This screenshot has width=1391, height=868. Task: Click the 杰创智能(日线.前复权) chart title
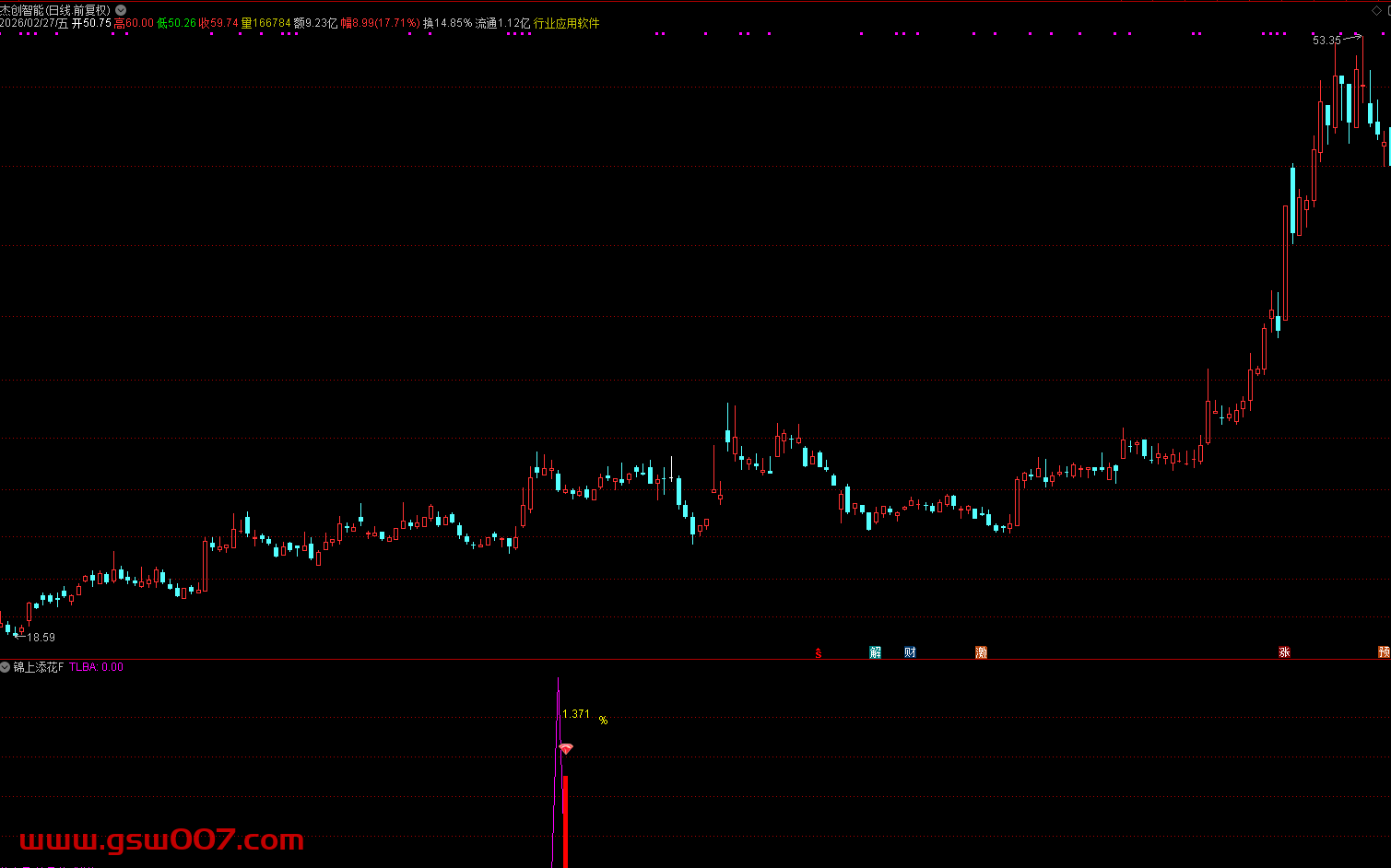point(55,10)
